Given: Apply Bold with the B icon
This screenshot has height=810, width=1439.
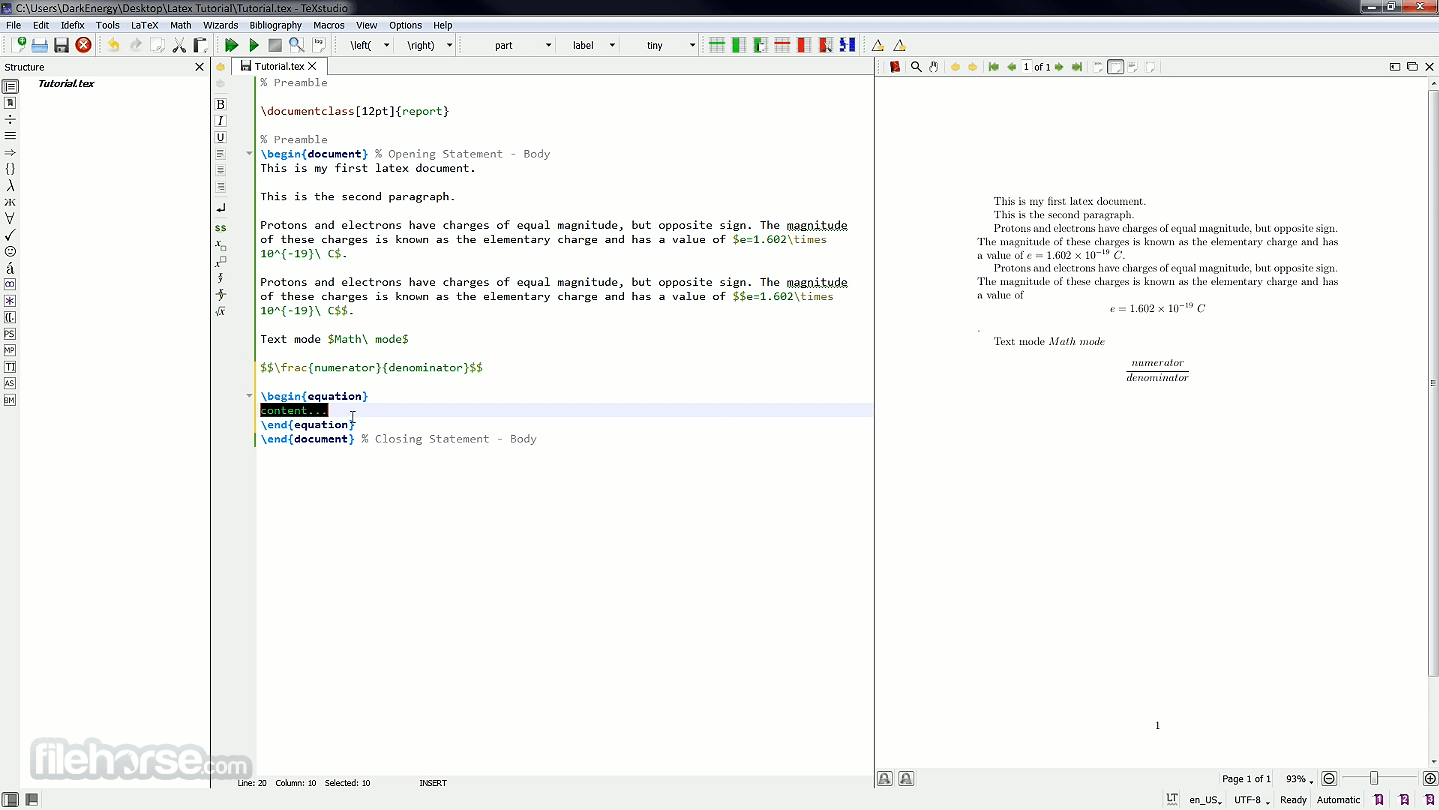Looking at the screenshot, I should [221, 104].
